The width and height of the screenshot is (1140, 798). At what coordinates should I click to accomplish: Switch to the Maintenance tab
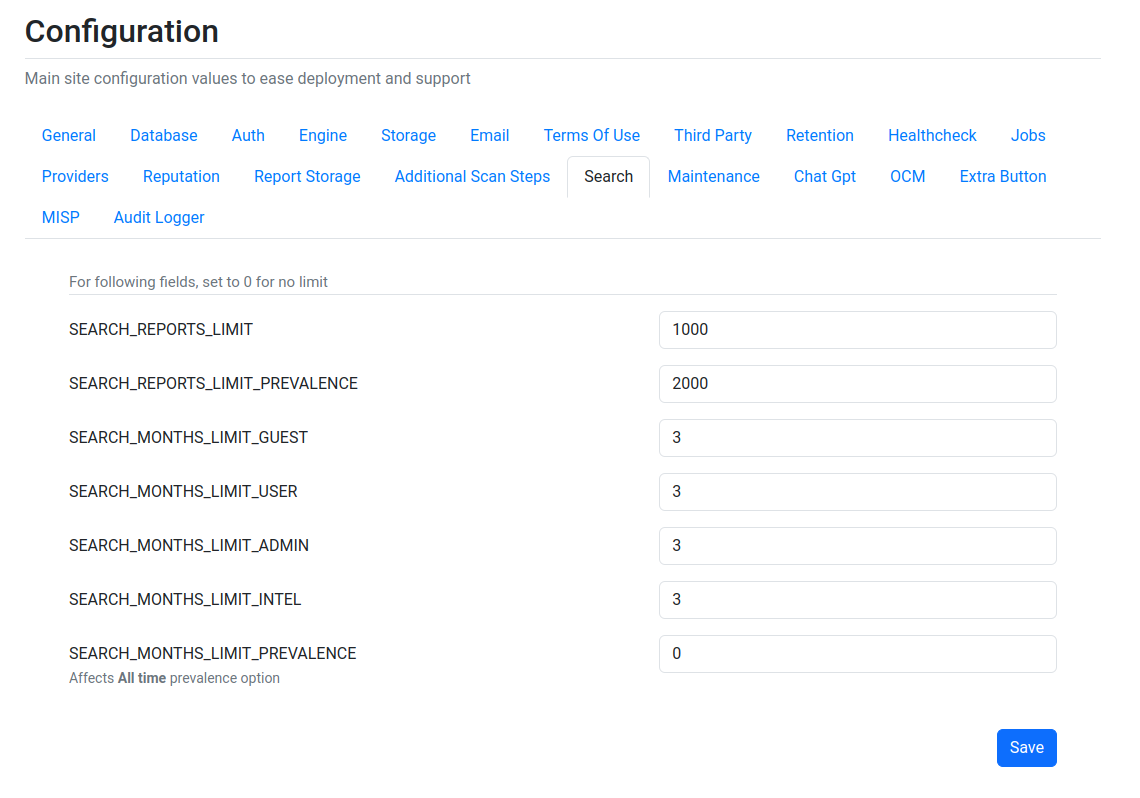[713, 177]
